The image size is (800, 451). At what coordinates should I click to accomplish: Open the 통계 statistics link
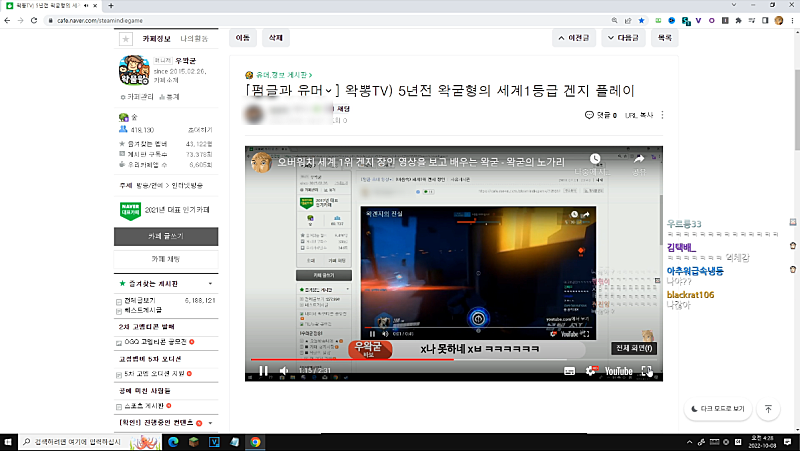click(169, 97)
